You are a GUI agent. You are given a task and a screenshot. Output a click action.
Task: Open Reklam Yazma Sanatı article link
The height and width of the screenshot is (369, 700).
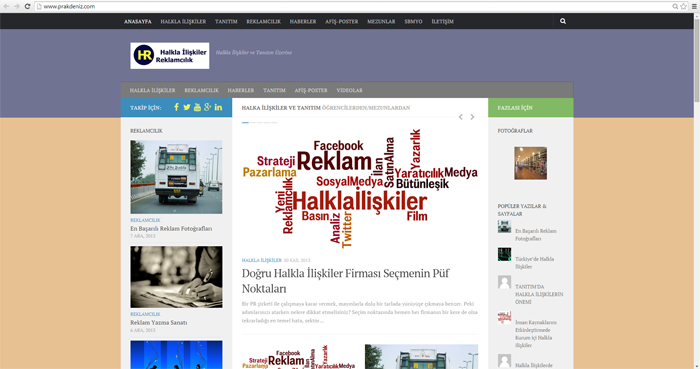point(158,322)
